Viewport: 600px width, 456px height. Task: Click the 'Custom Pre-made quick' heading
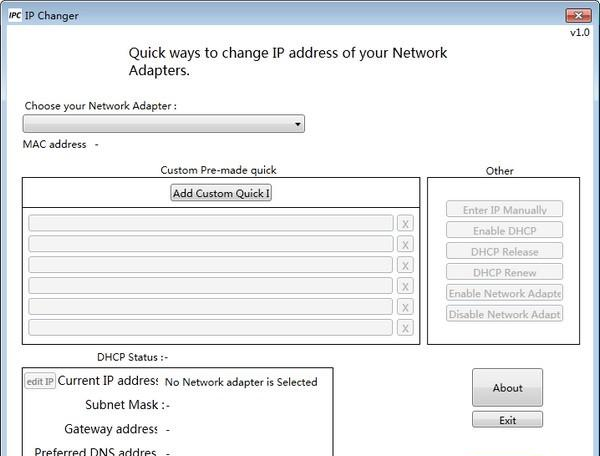pyautogui.click(x=218, y=170)
